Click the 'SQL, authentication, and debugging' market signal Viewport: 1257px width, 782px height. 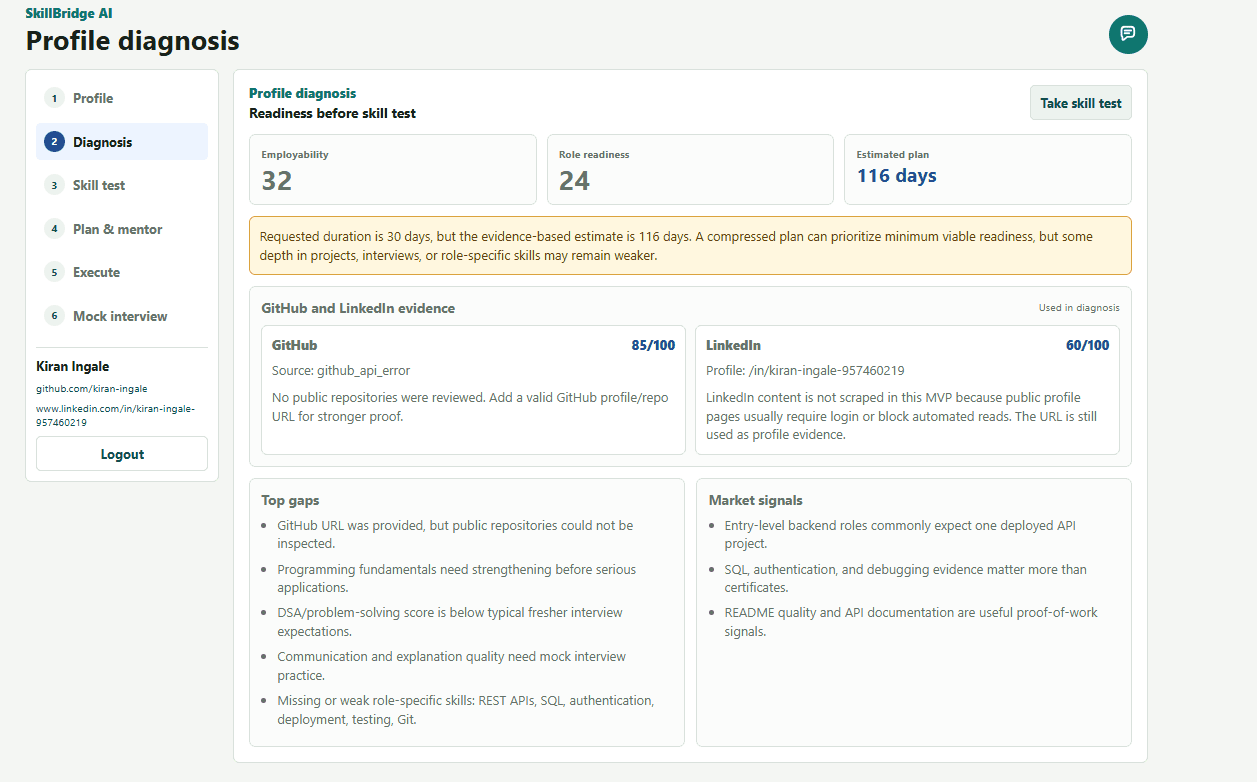click(x=905, y=578)
